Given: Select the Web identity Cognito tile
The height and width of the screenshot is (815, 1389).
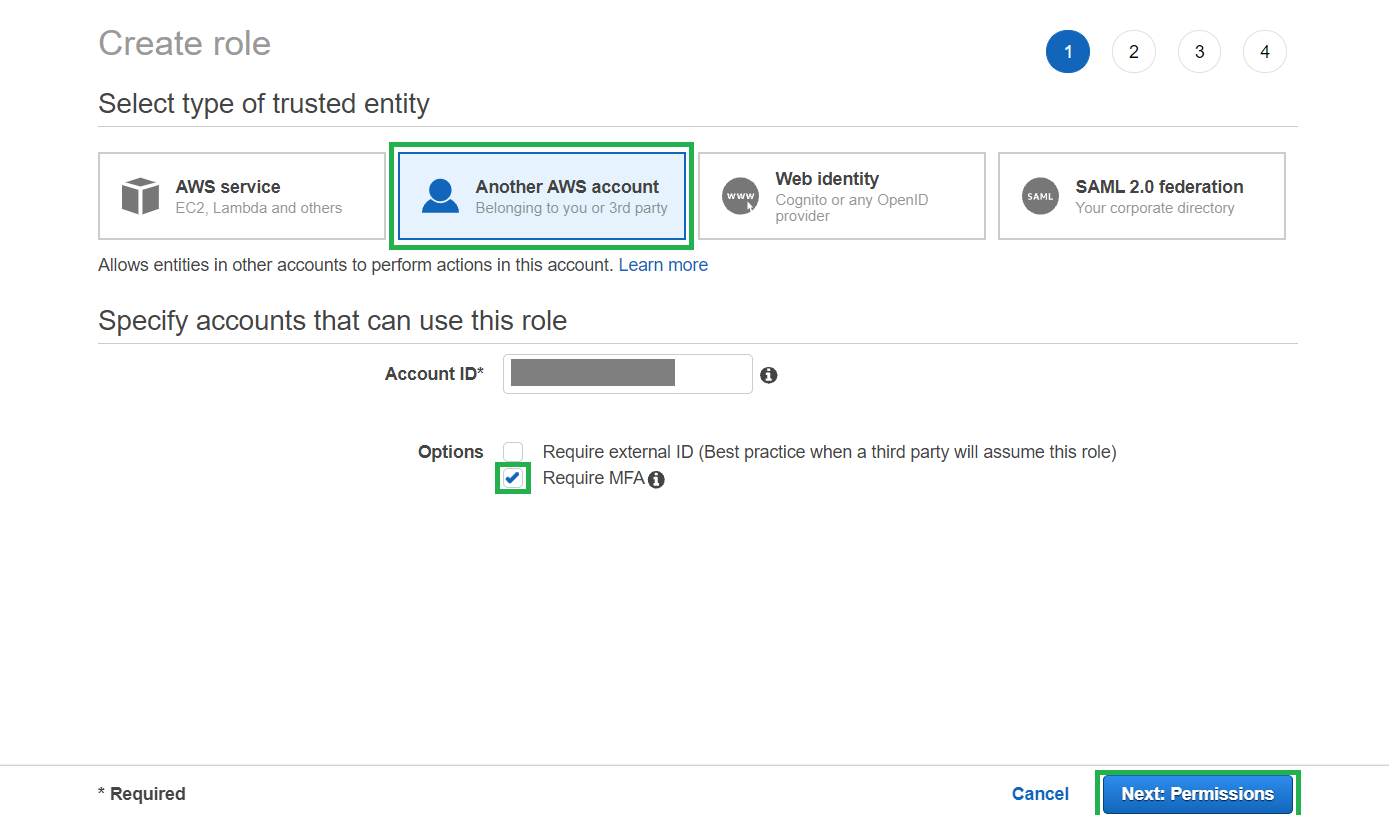Looking at the screenshot, I should 842,196.
